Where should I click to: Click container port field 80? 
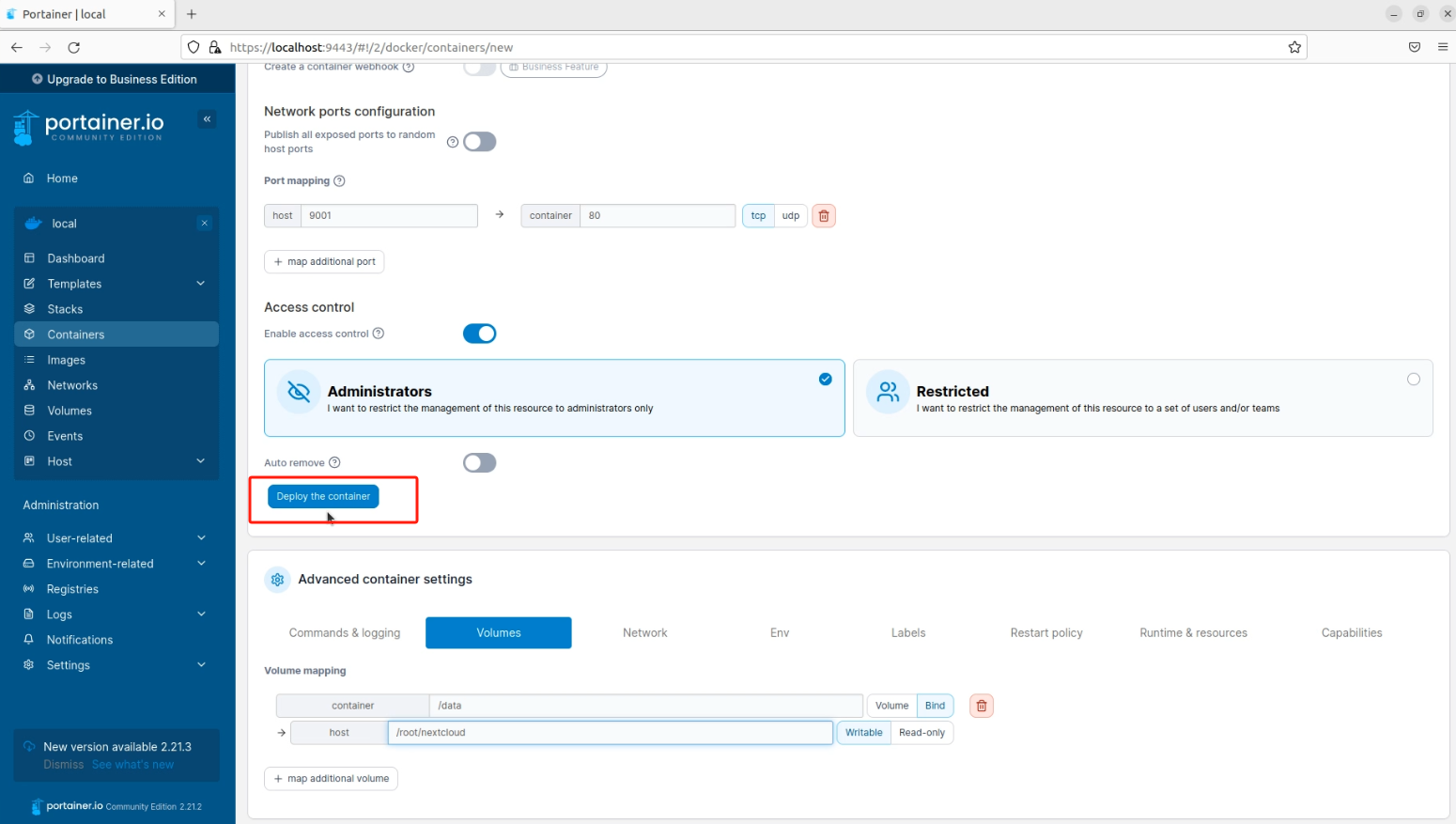click(658, 216)
